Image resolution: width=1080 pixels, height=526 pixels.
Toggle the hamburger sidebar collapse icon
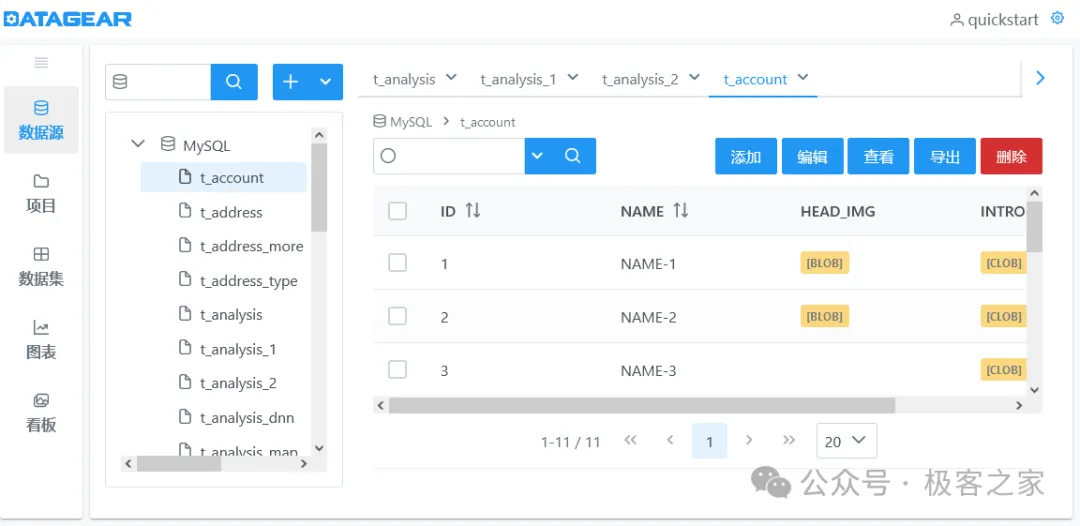pyautogui.click(x=41, y=63)
